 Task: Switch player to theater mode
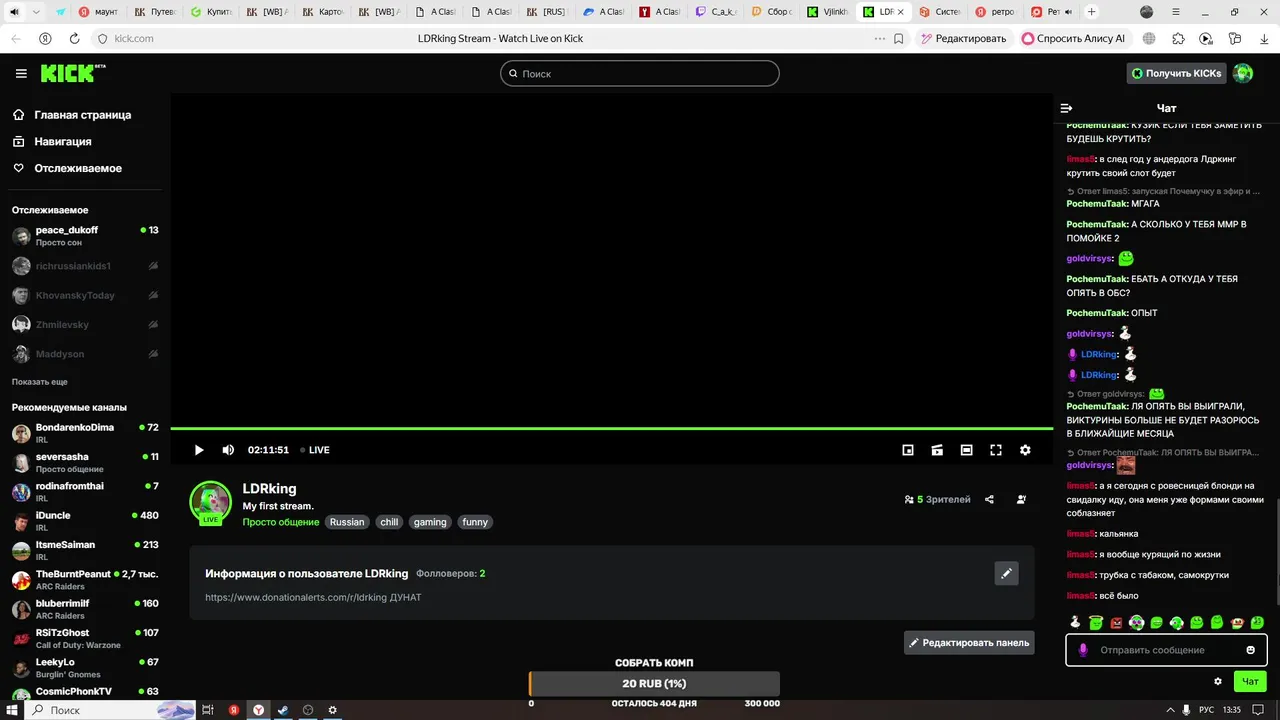tap(966, 450)
